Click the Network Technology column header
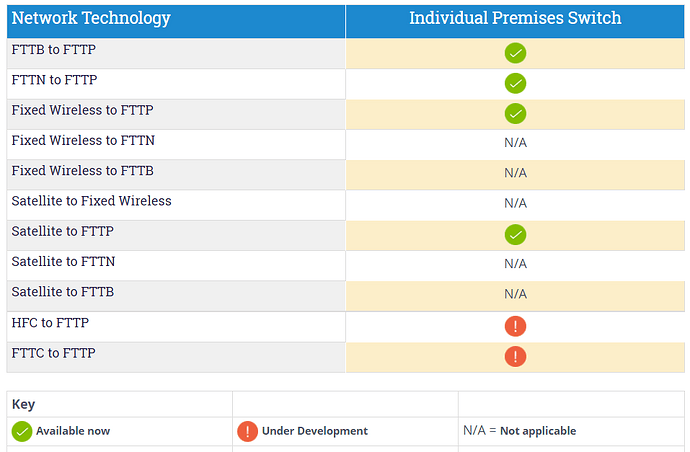Screen dimensions: 690x452 91,18
